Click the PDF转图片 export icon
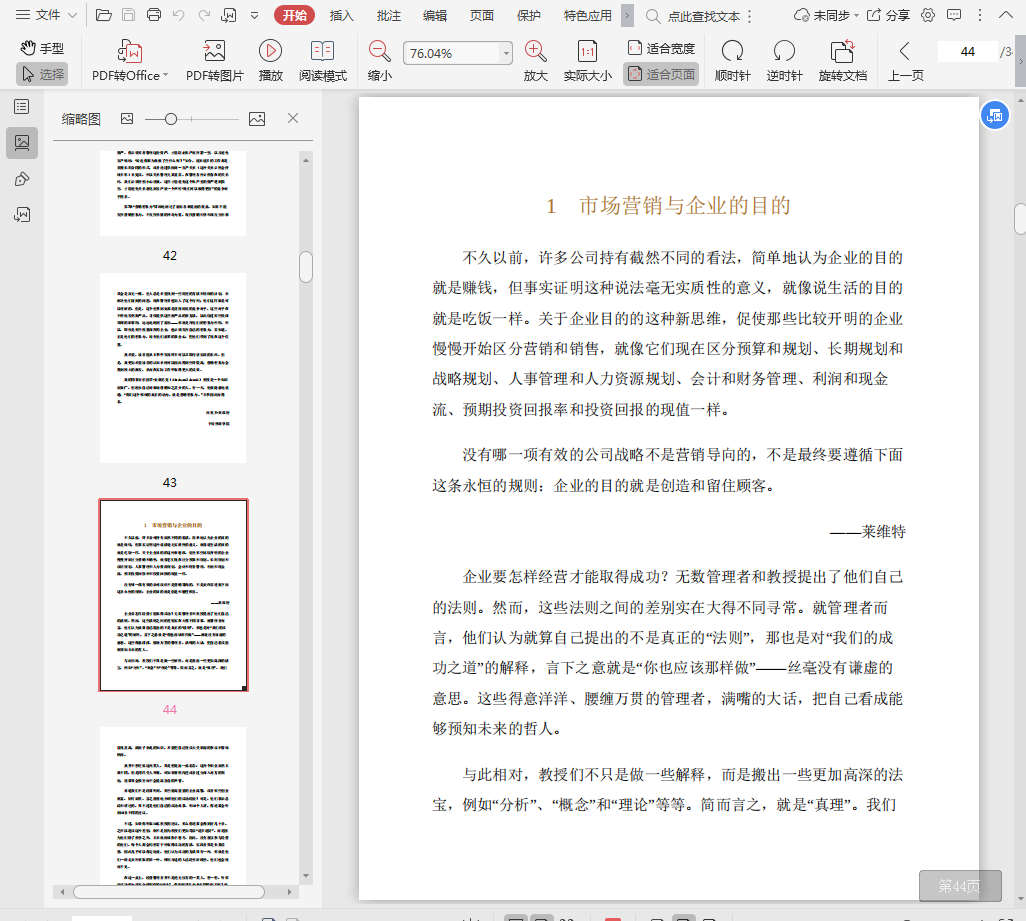The width and height of the screenshot is (1026, 921). [214, 52]
